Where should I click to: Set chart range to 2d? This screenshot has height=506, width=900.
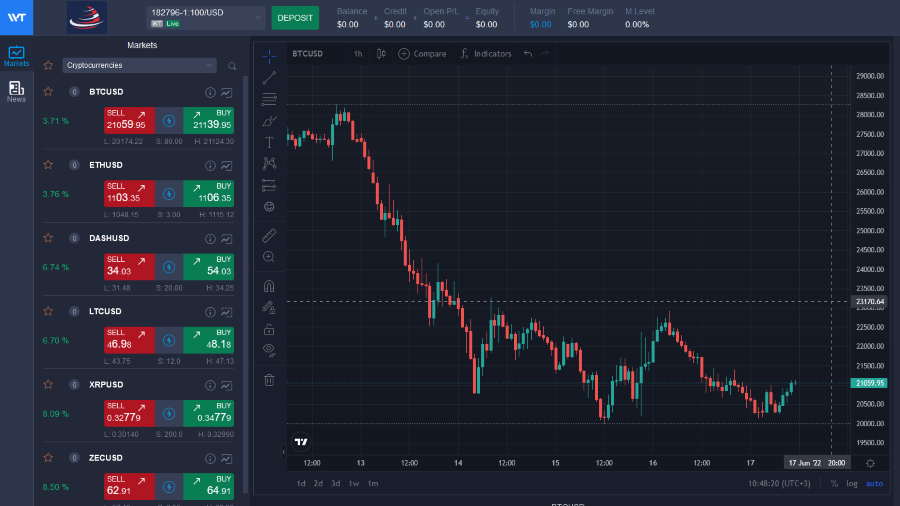coord(318,484)
